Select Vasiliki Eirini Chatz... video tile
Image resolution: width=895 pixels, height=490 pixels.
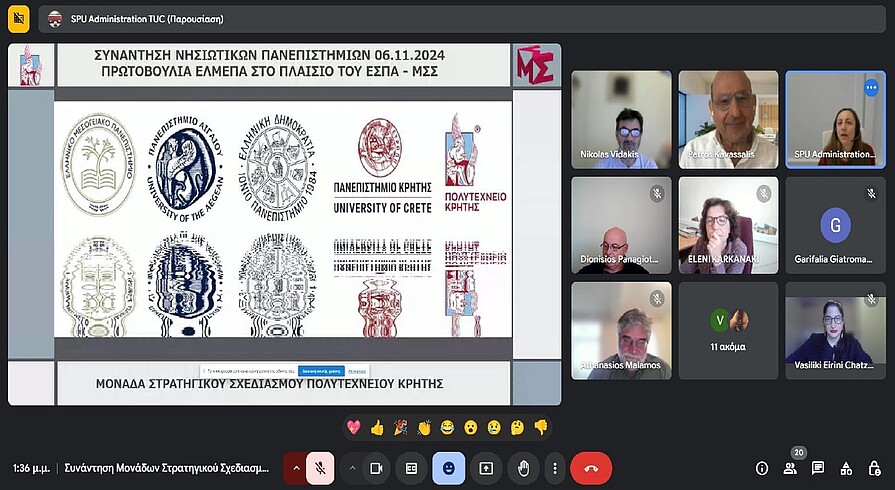click(x=836, y=331)
